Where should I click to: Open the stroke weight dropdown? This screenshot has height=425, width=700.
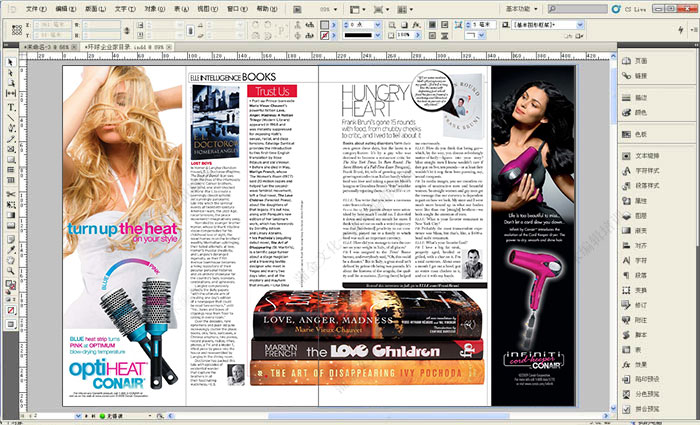click(378, 25)
